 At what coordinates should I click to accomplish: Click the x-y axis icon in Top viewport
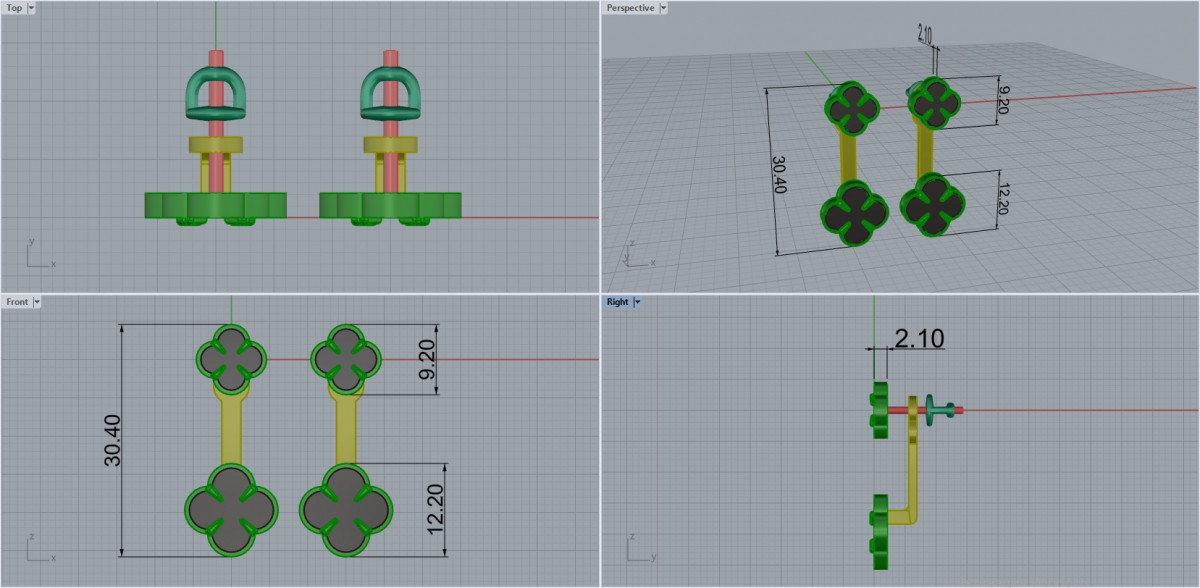[x=39, y=254]
